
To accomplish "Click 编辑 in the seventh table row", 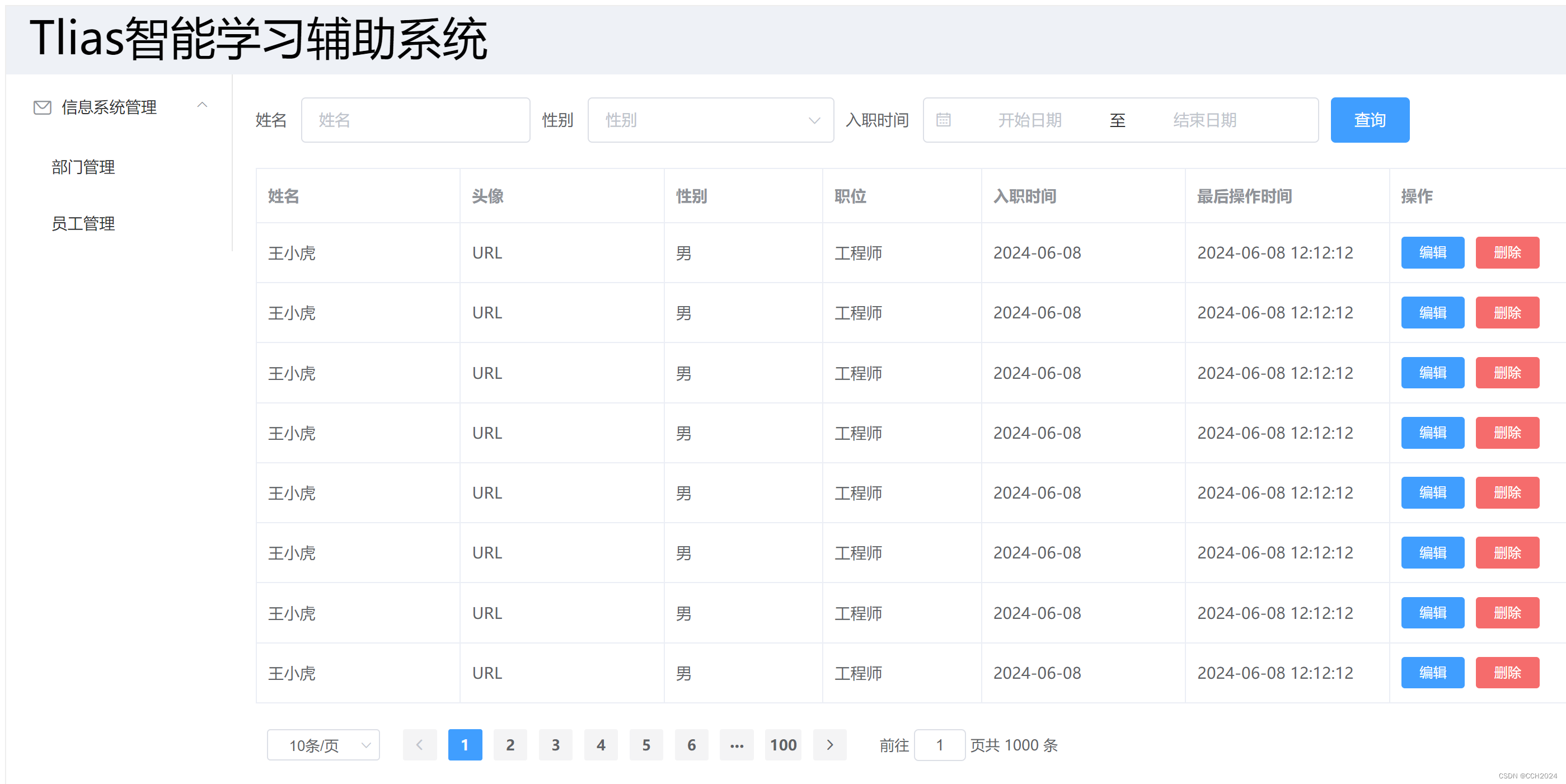I will [1432, 613].
